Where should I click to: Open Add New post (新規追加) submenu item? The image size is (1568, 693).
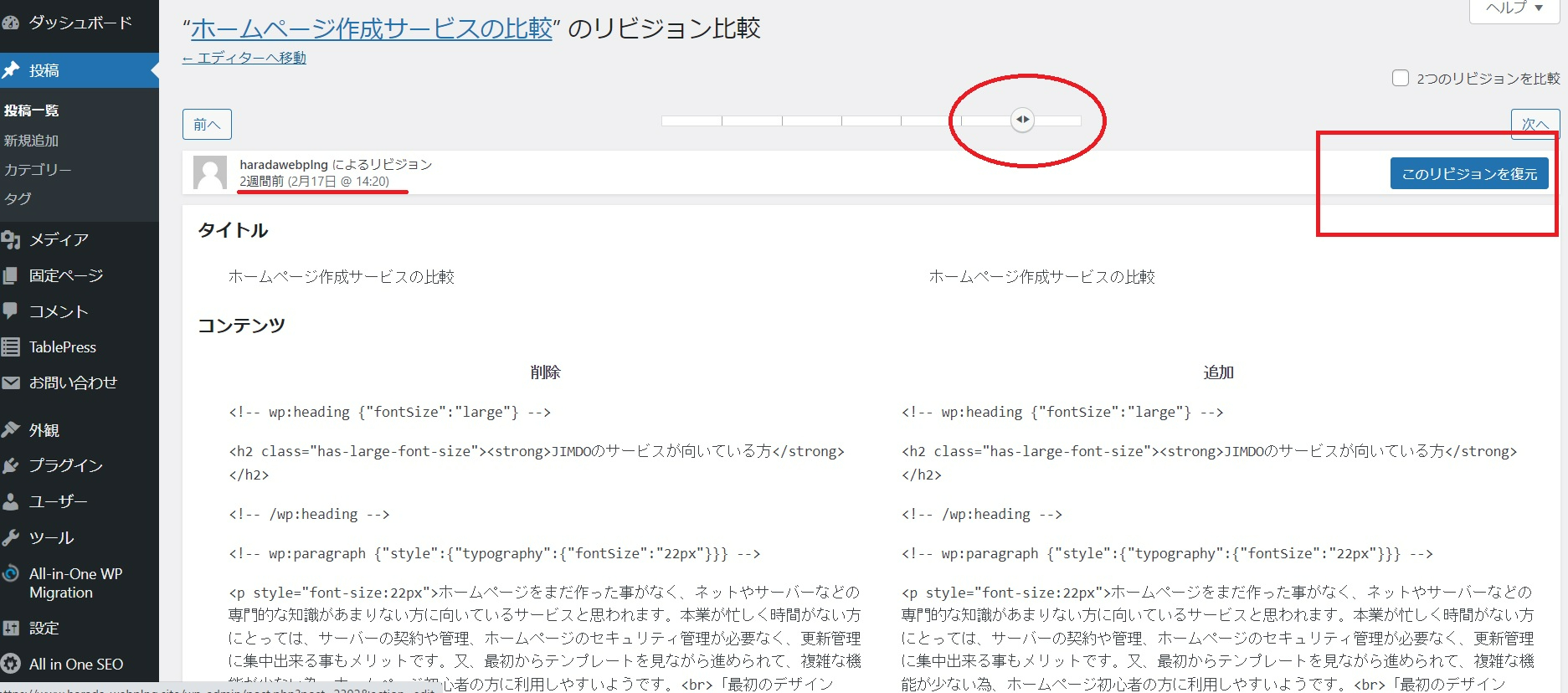(x=31, y=141)
